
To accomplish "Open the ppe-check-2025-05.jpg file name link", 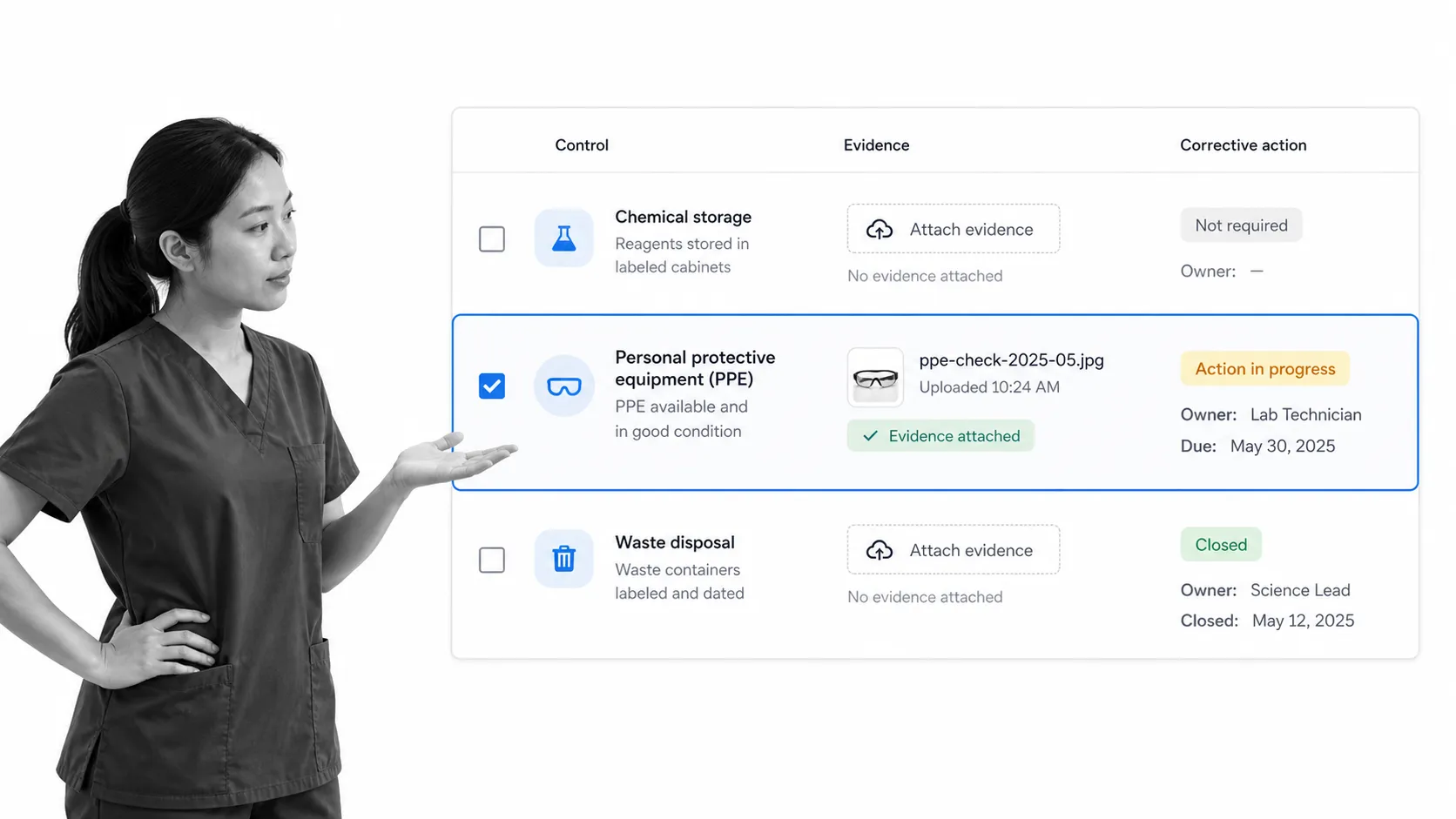I will [1011, 360].
